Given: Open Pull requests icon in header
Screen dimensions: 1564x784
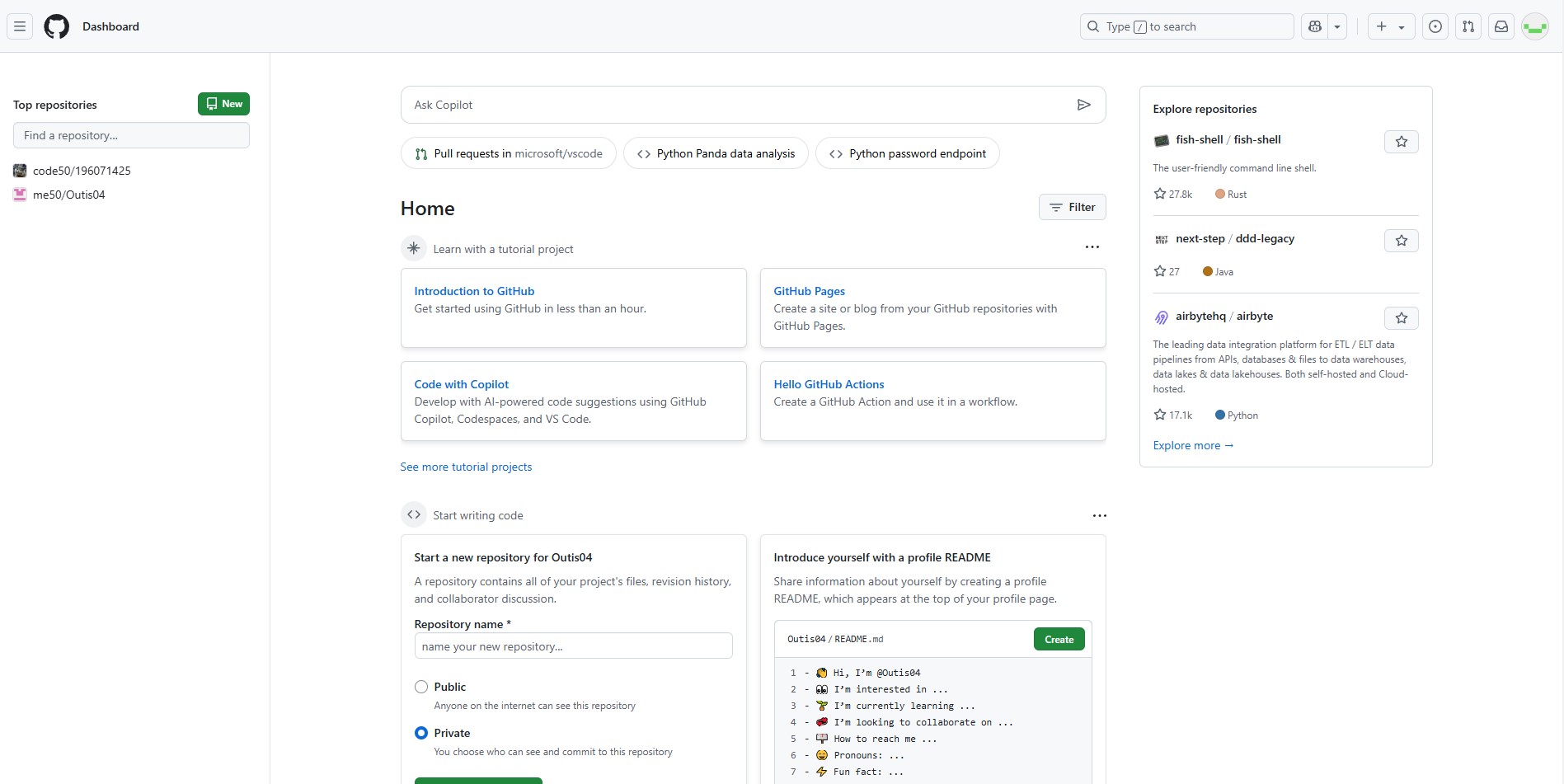Looking at the screenshot, I should tap(1468, 26).
